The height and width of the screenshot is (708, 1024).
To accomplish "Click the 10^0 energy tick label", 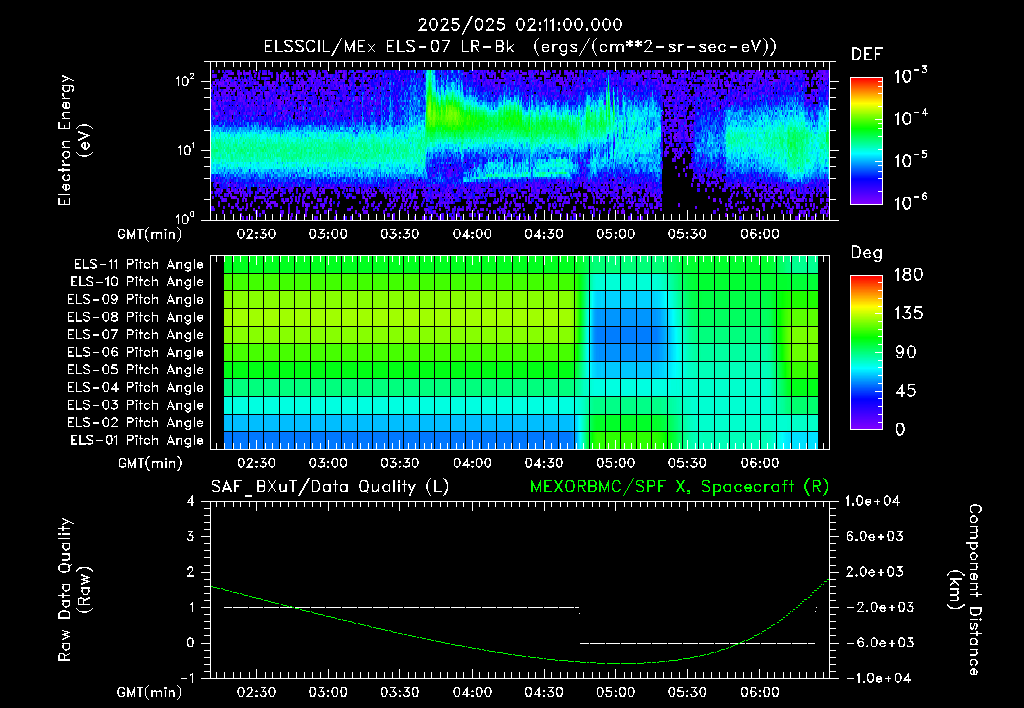I will click(x=185, y=218).
